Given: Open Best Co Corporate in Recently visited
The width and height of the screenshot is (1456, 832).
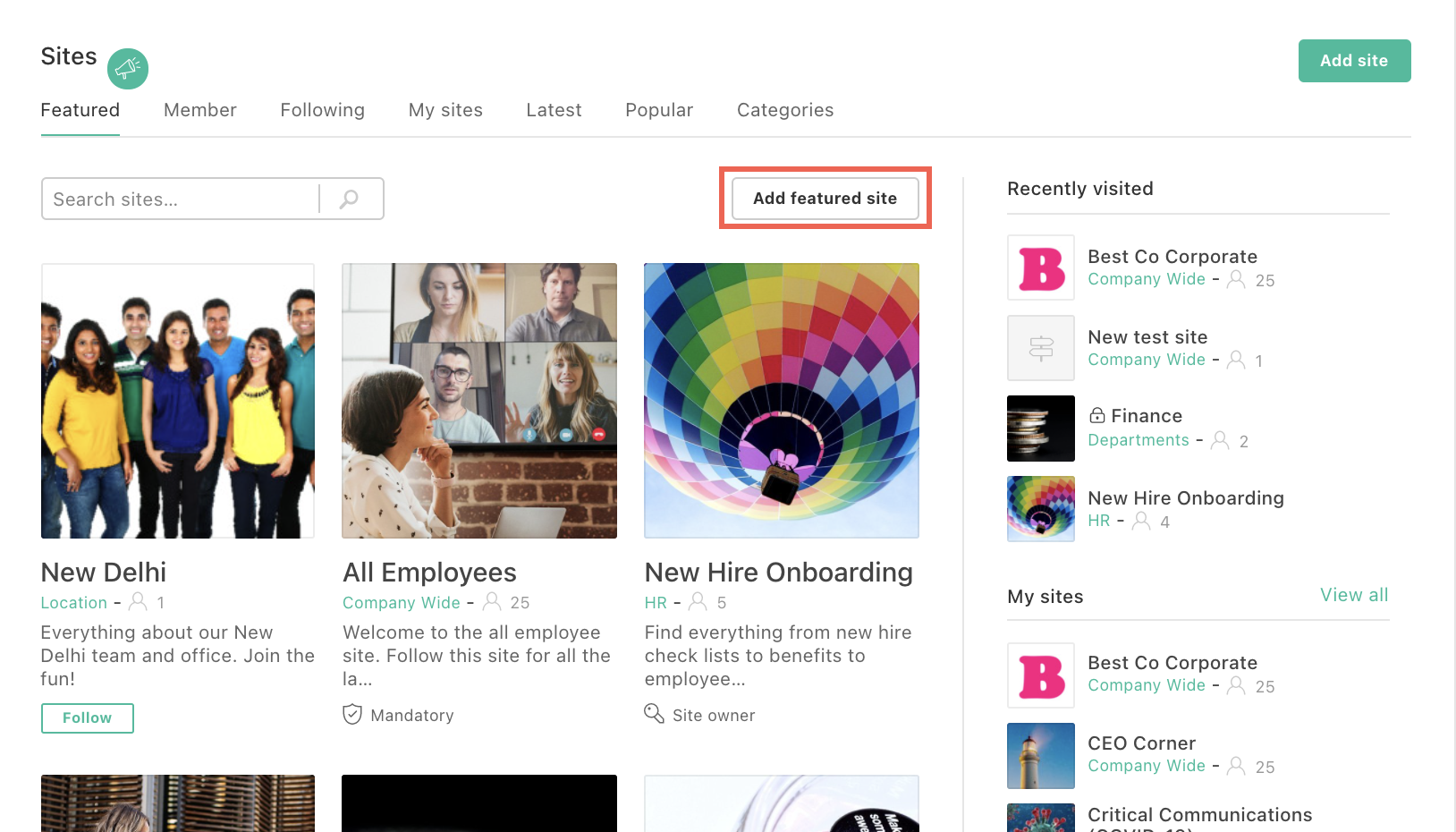Looking at the screenshot, I should pyautogui.click(x=1172, y=257).
